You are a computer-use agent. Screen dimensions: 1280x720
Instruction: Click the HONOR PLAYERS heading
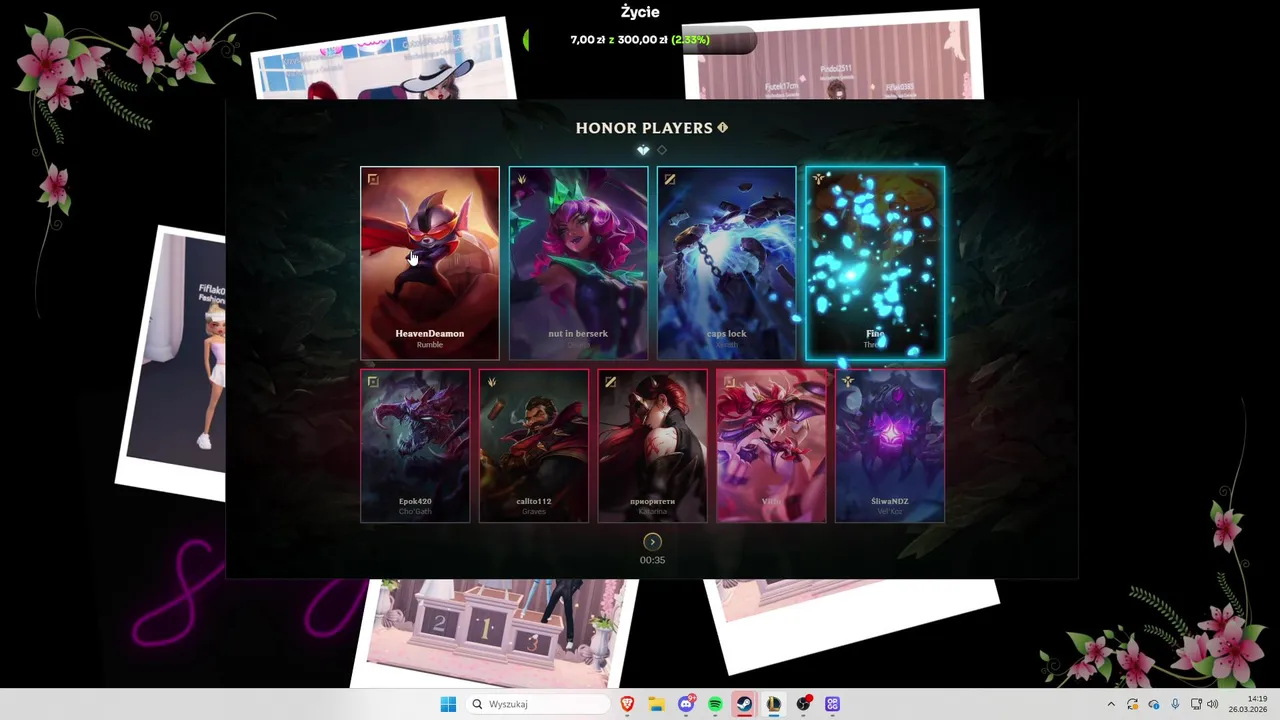point(644,128)
